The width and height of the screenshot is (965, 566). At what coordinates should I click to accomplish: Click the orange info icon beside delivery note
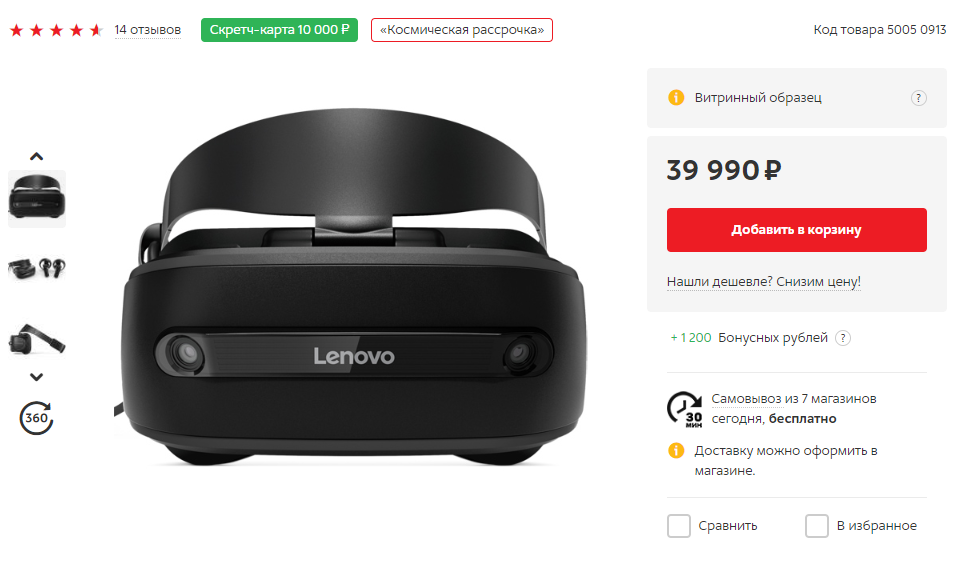pos(676,451)
